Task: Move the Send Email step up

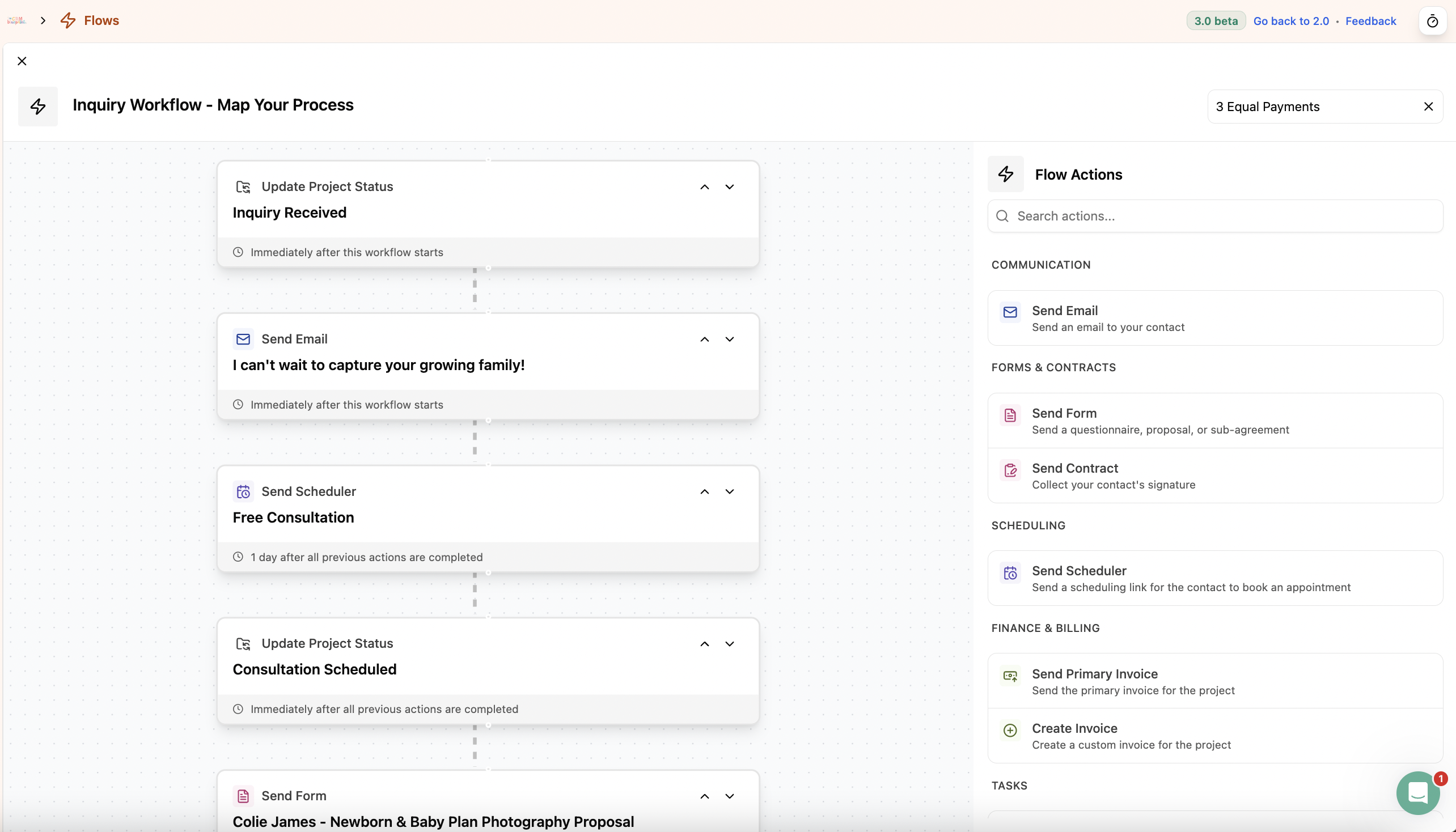Action: pyautogui.click(x=704, y=339)
